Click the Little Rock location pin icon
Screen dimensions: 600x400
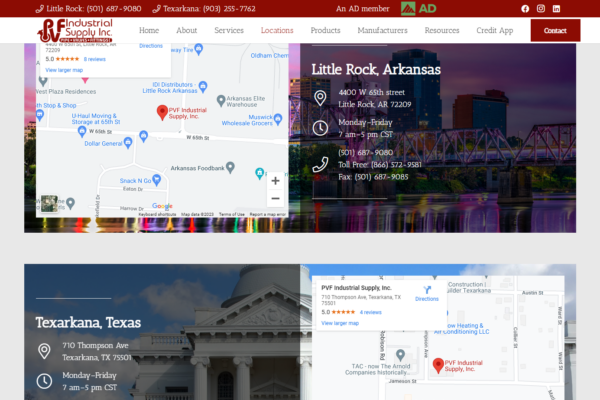coord(320,98)
